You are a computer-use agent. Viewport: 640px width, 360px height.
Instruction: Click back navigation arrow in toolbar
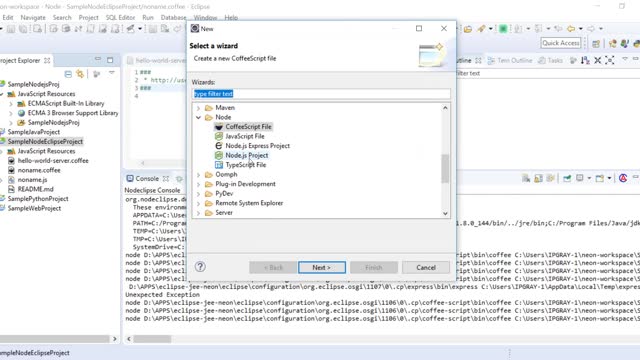click(x=571, y=29)
